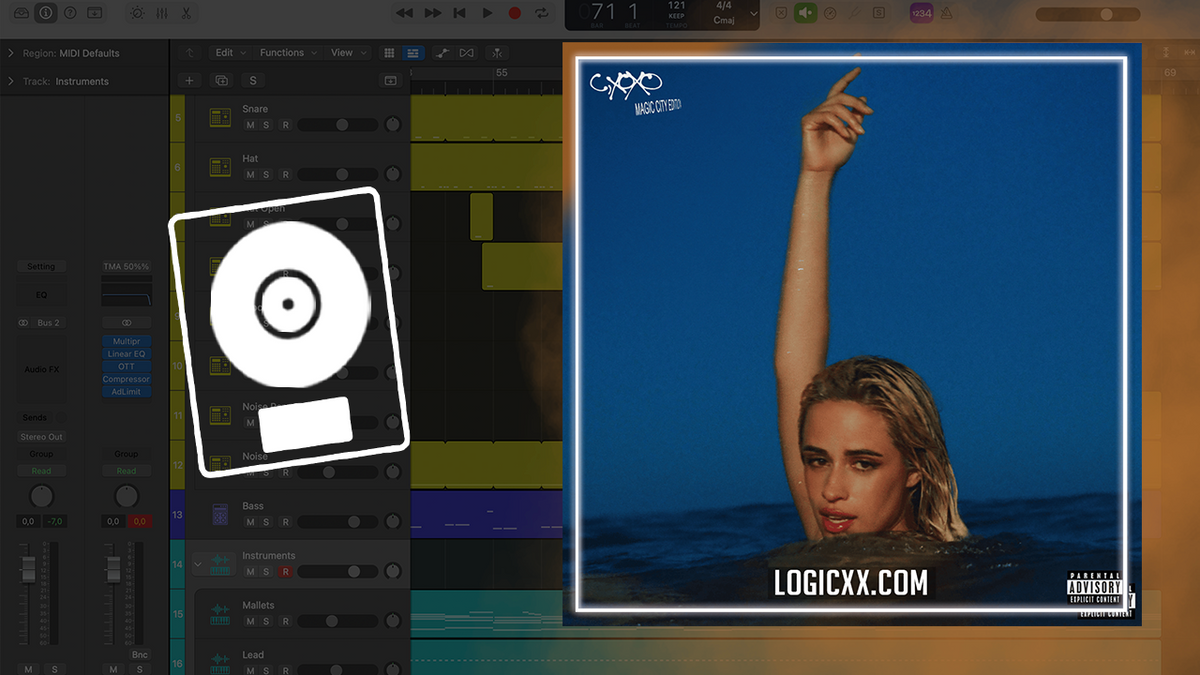Click the Snare track drum machine icon
This screenshot has height=675, width=1200.
pos(220,117)
